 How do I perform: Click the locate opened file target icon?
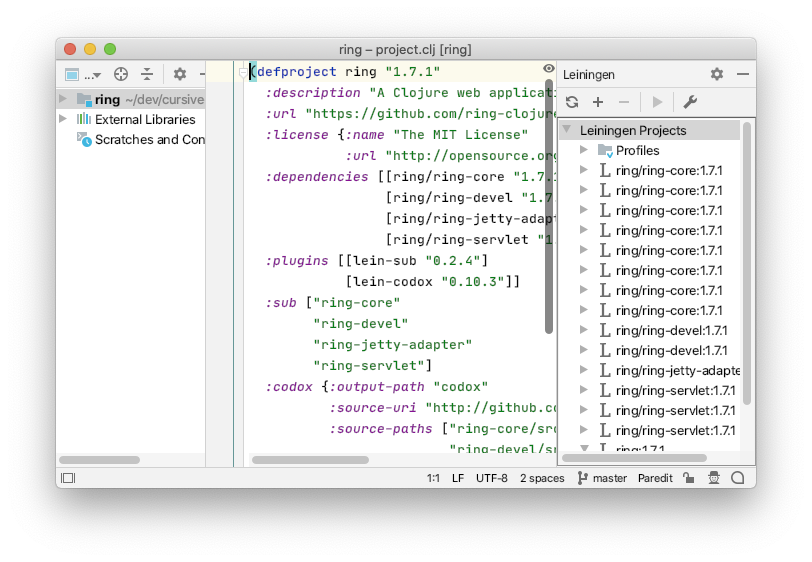tap(121, 75)
